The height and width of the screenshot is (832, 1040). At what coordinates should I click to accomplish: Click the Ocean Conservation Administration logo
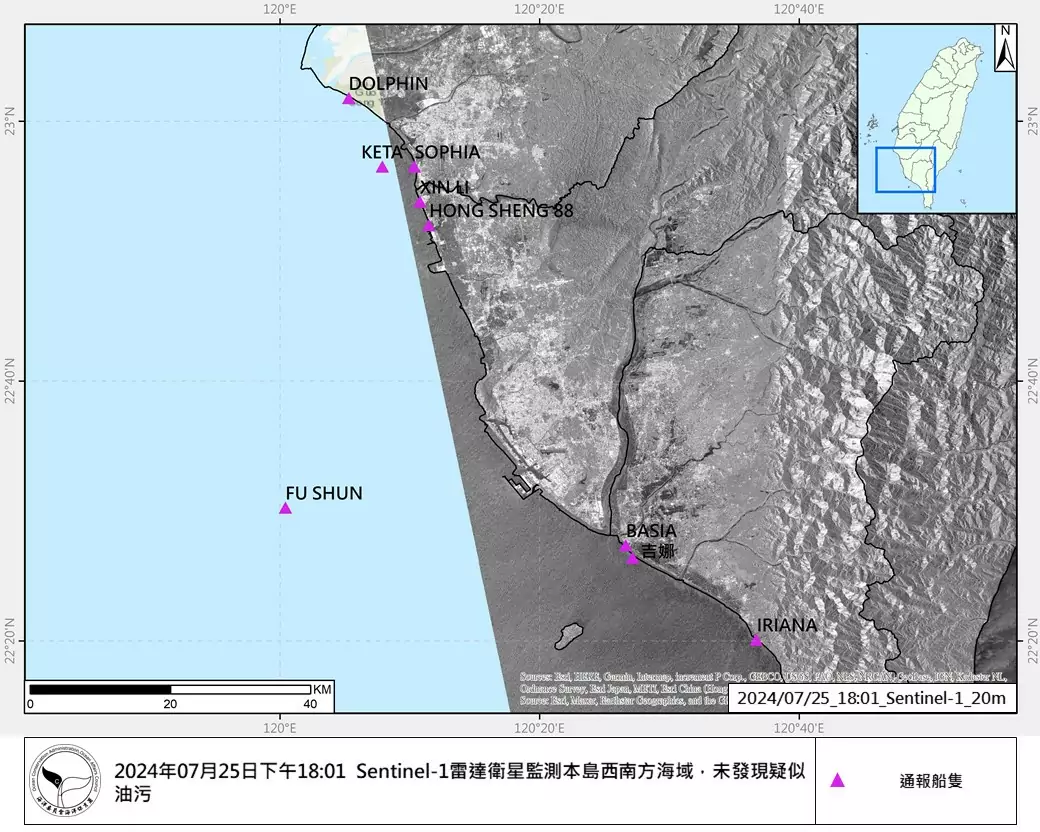pos(66,780)
